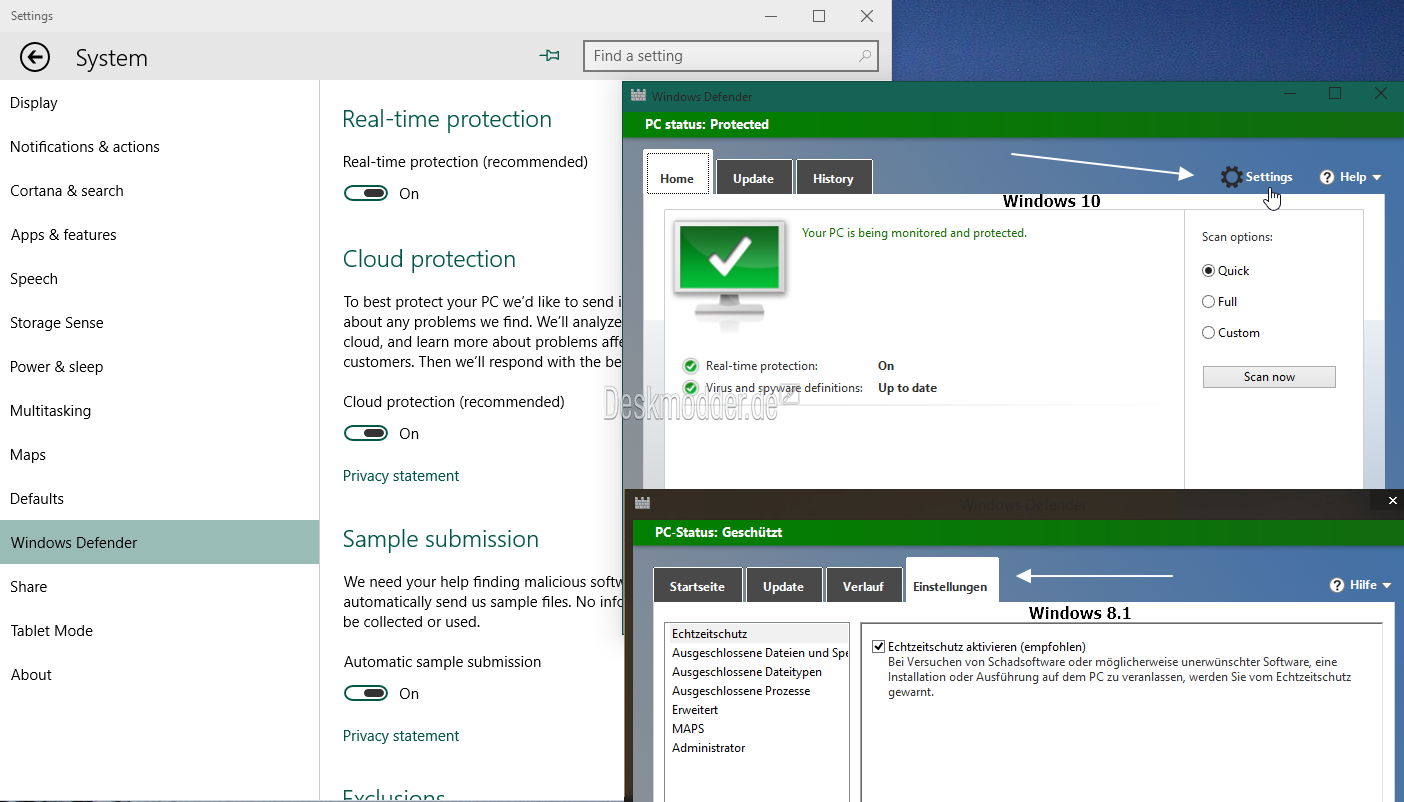Open Power & sleep category
The image size is (1404, 802).
[159, 367]
